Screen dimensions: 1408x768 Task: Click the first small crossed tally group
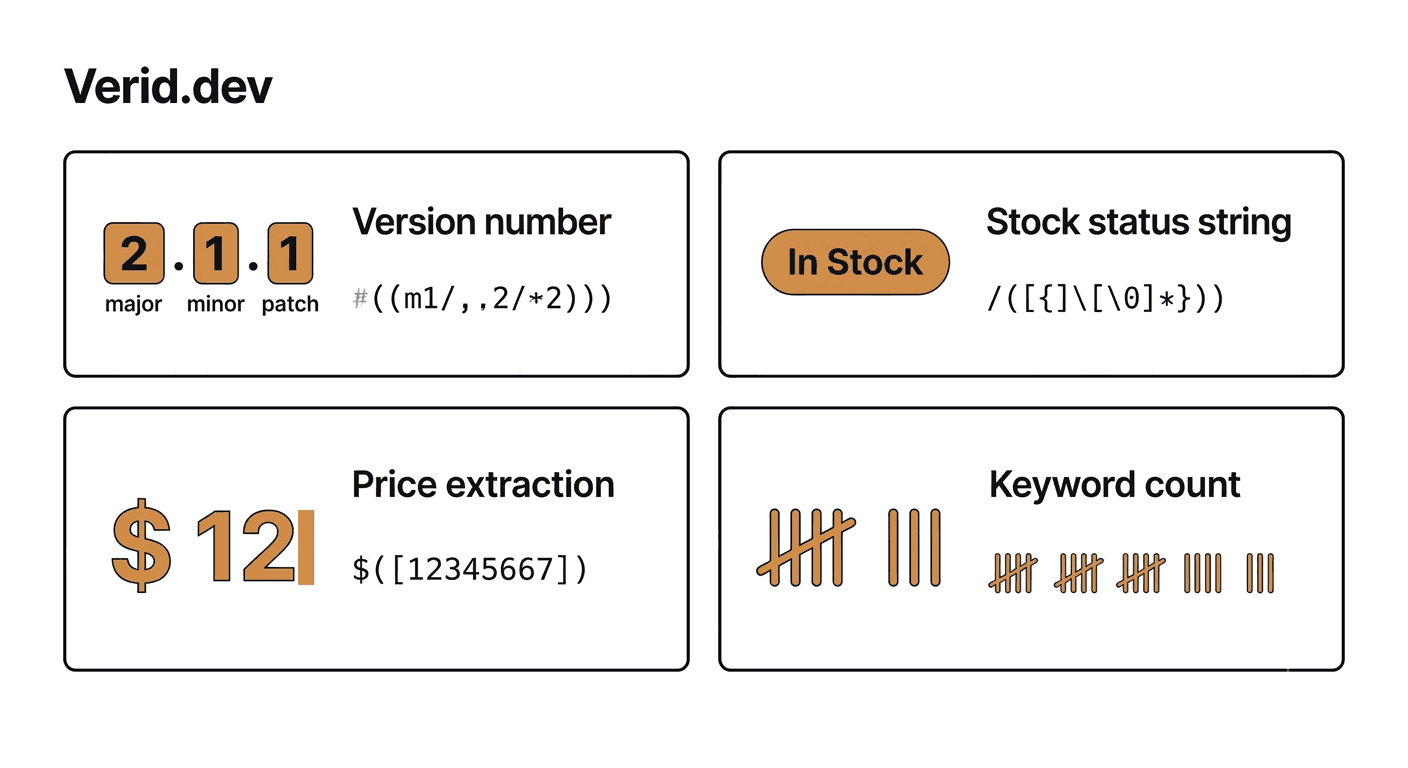[x=1013, y=573]
